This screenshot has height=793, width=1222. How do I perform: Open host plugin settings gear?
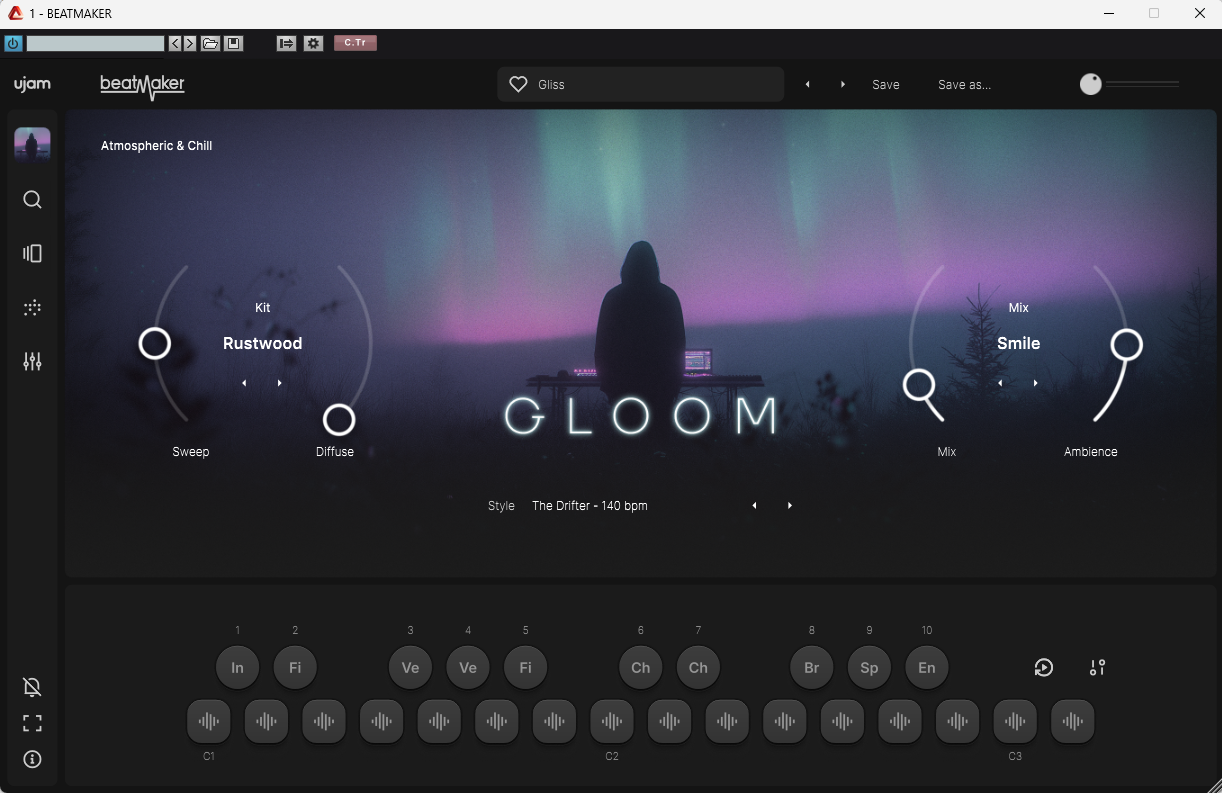click(314, 43)
